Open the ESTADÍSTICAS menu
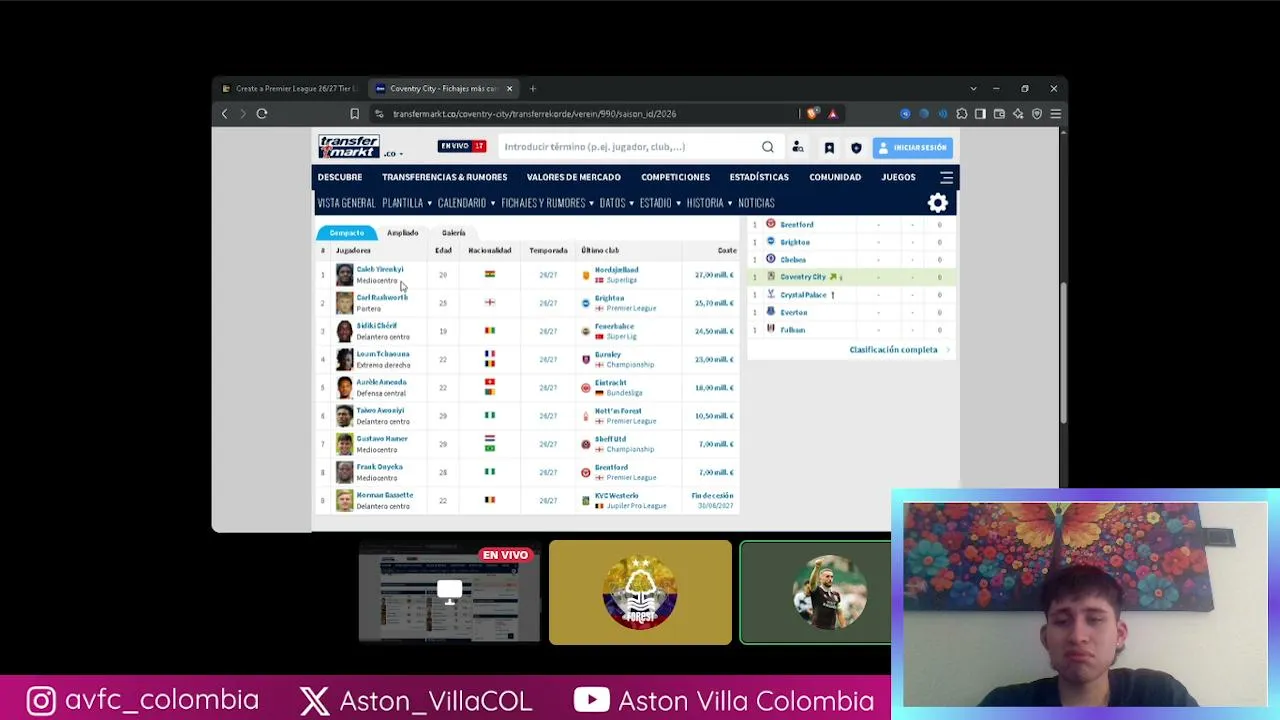 point(759,177)
